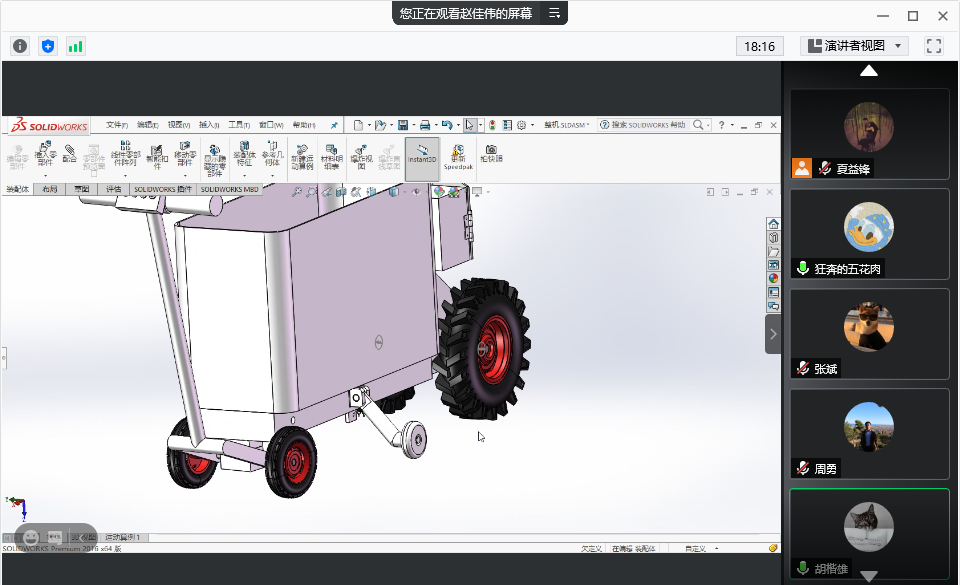The height and width of the screenshot is (585, 960).
Task: Click the blue security shield icon
Action: (x=48, y=46)
